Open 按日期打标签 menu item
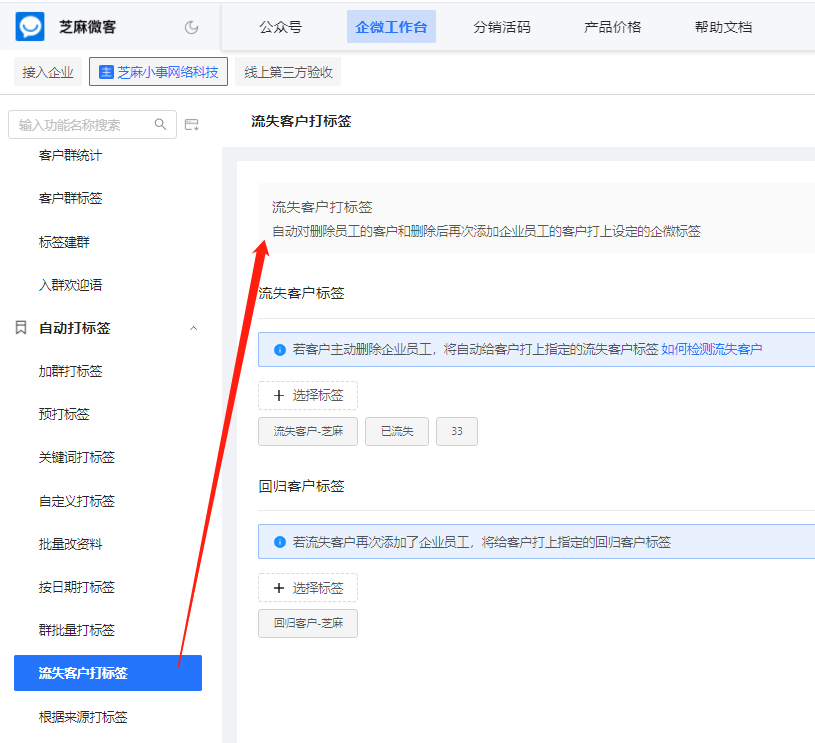 76,588
